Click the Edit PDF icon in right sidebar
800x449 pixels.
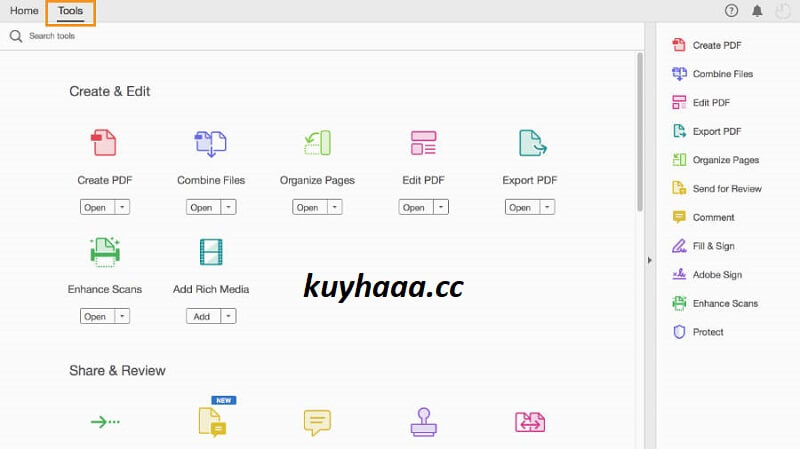click(x=679, y=103)
